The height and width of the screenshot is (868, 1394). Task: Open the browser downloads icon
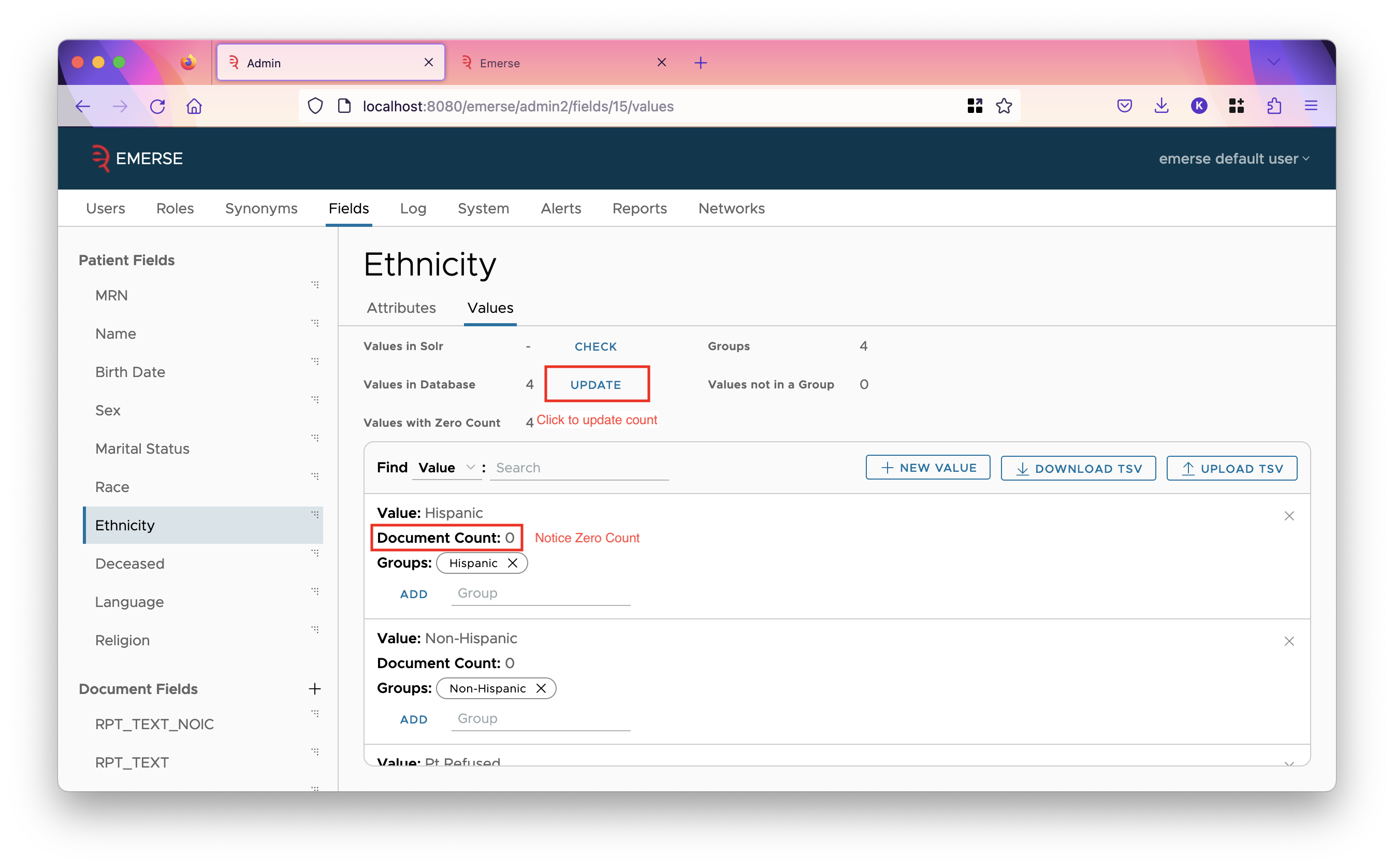point(1161,106)
